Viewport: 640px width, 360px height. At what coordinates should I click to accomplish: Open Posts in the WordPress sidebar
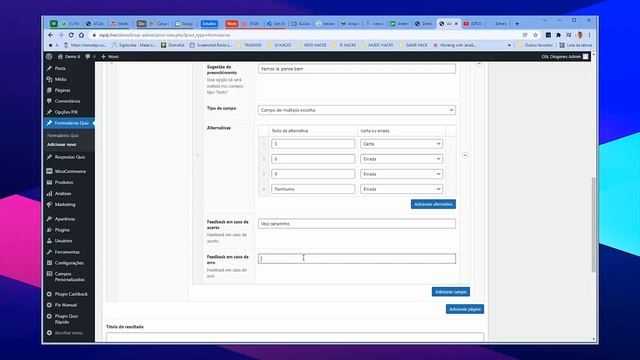point(60,68)
